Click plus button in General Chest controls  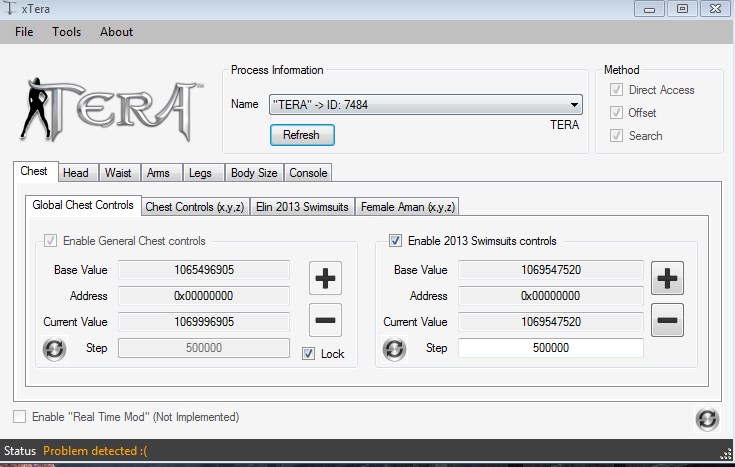click(x=325, y=278)
